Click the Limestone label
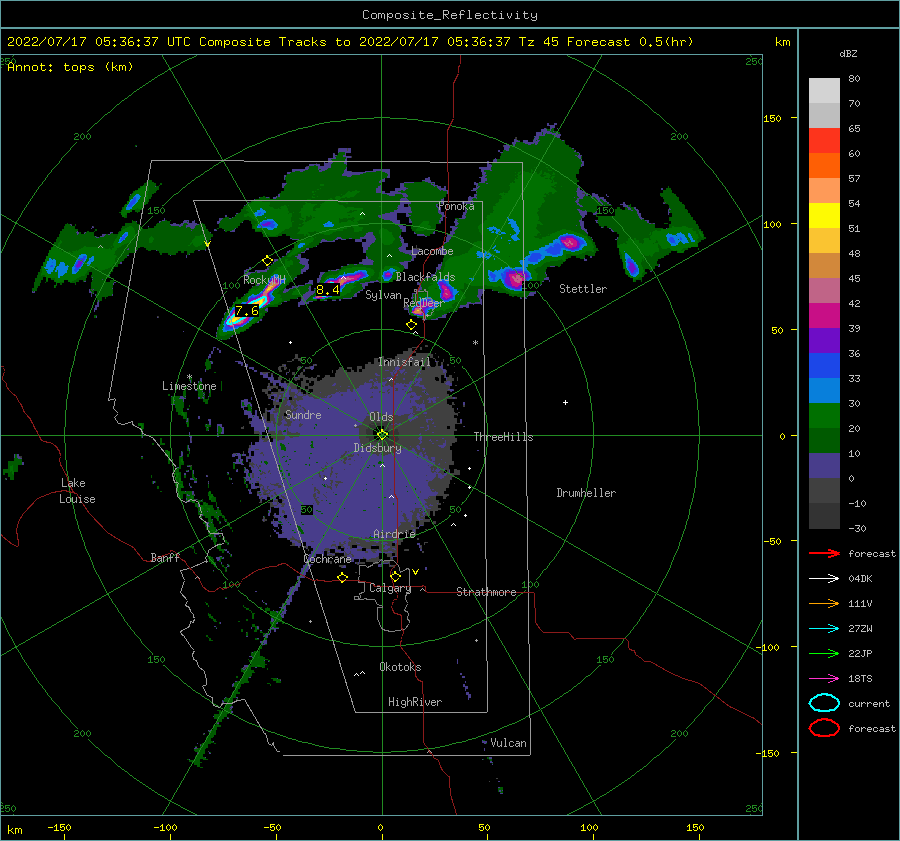Screen dimensions: 900x841 pyautogui.click(x=189, y=386)
